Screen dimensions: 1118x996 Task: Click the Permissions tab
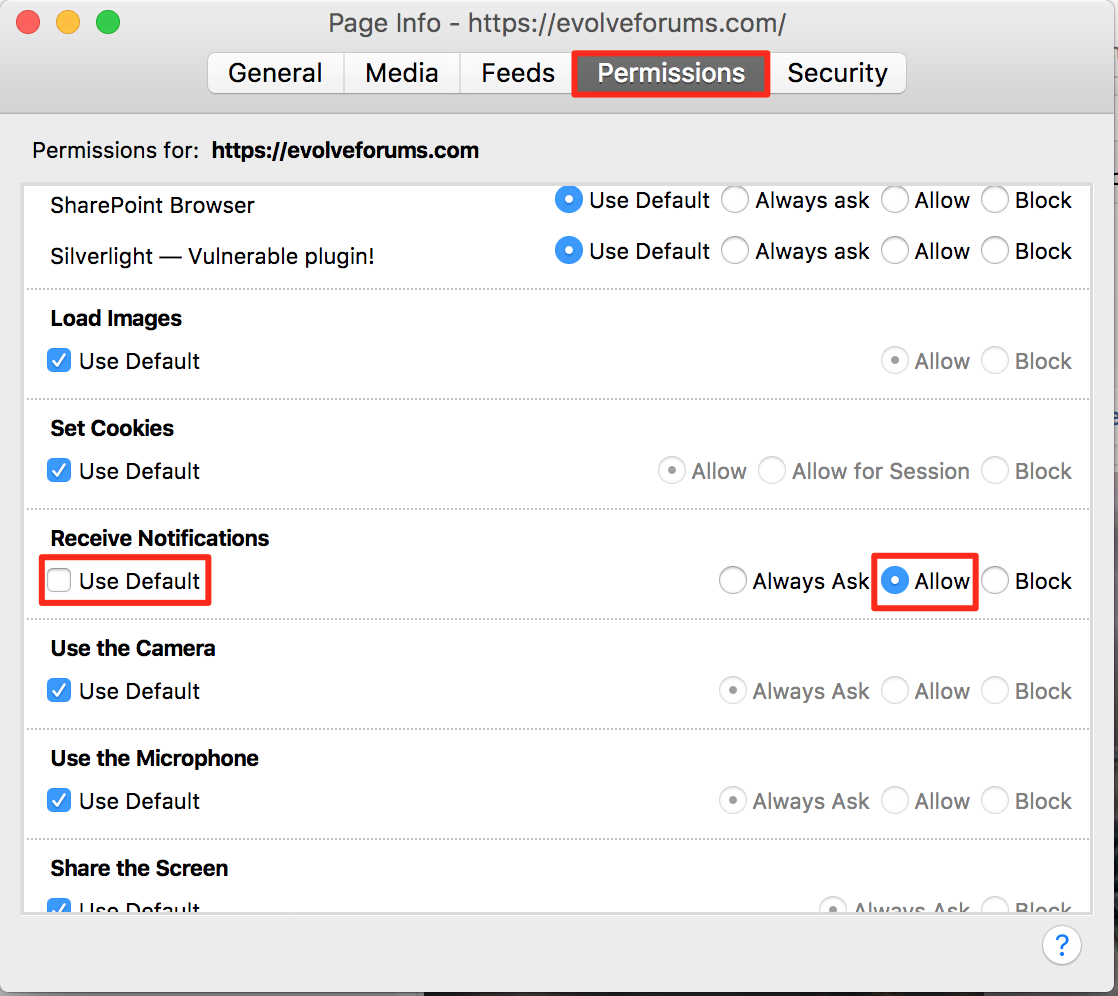point(671,73)
